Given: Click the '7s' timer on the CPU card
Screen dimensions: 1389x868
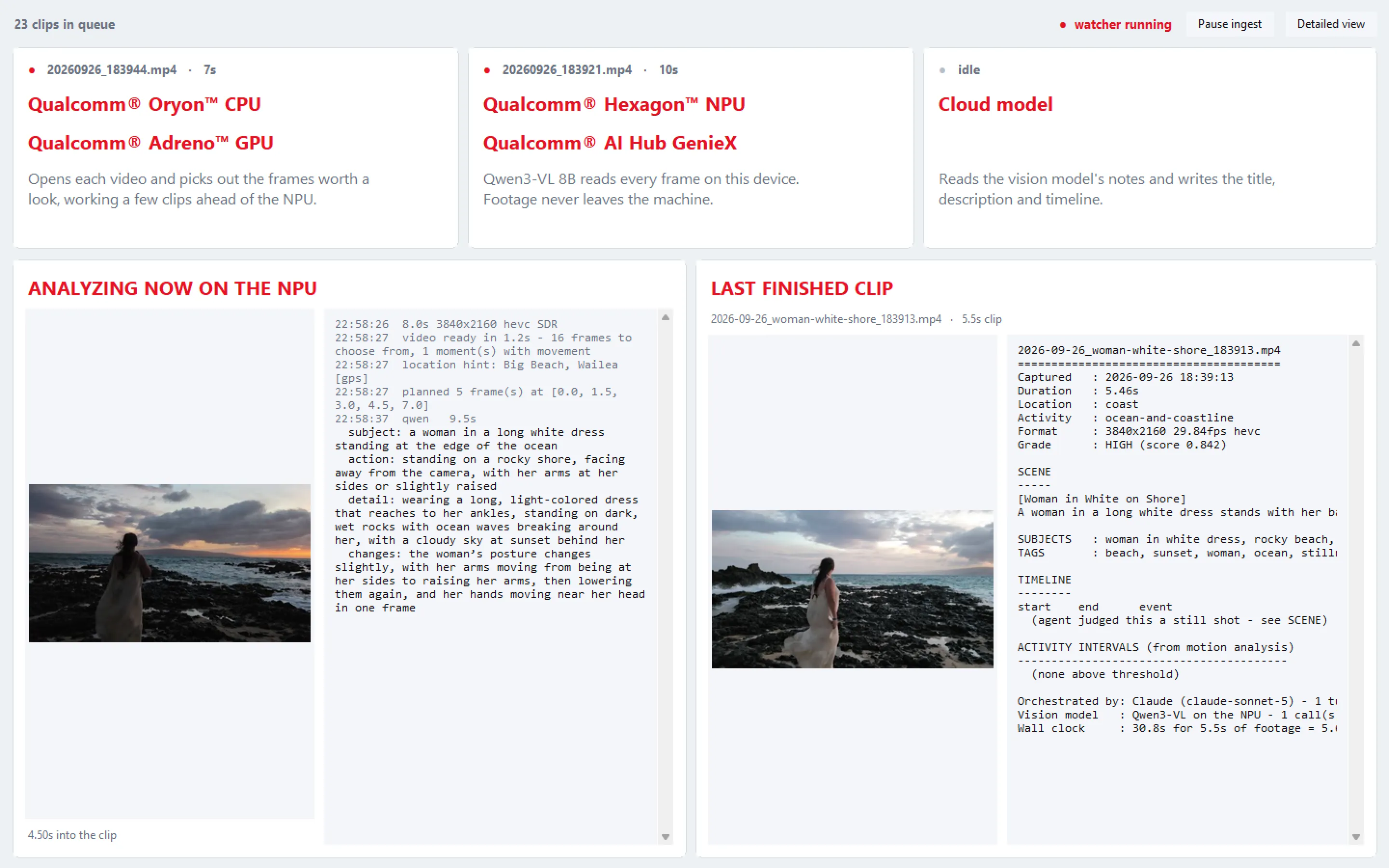Looking at the screenshot, I should click(x=209, y=70).
